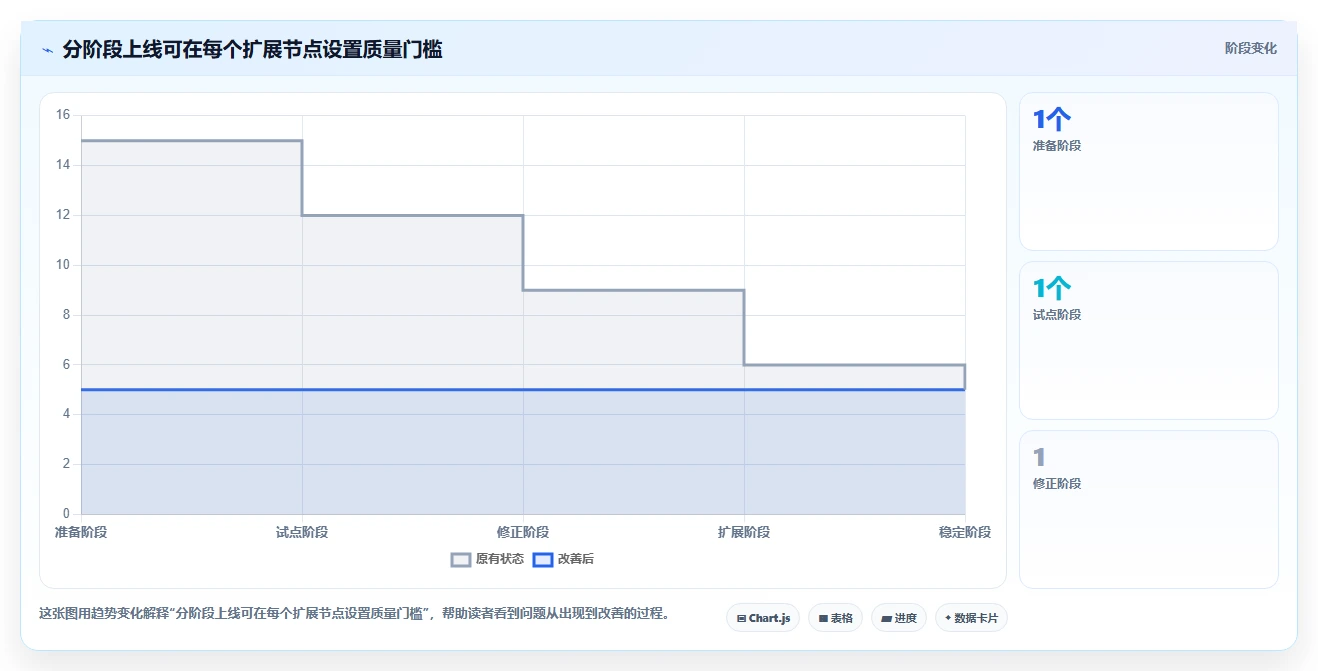
Task: Click the 试点阶段 x-axis label
Action: [302, 532]
